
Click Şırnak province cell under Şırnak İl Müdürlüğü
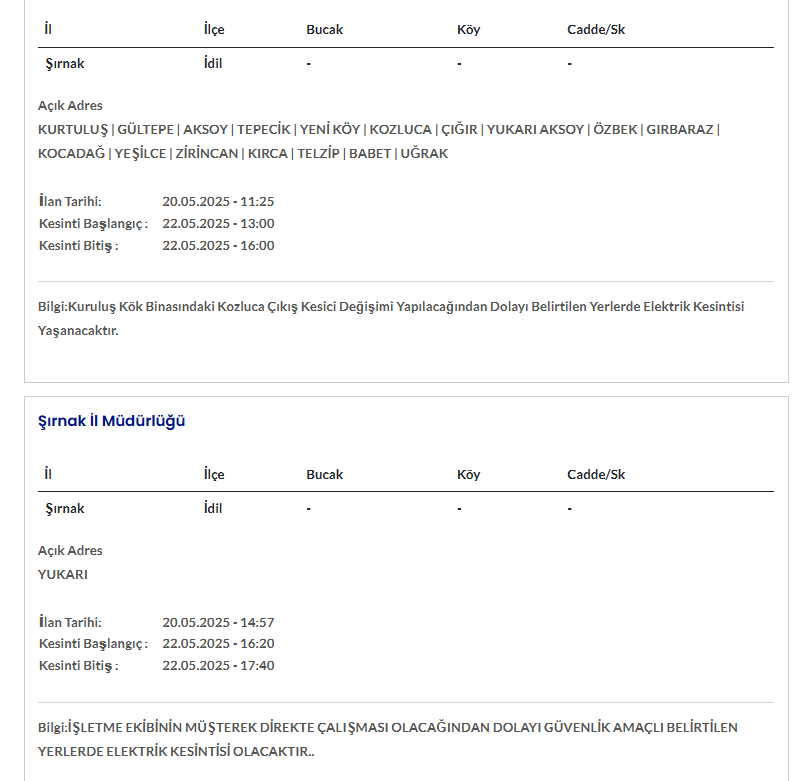coord(65,508)
